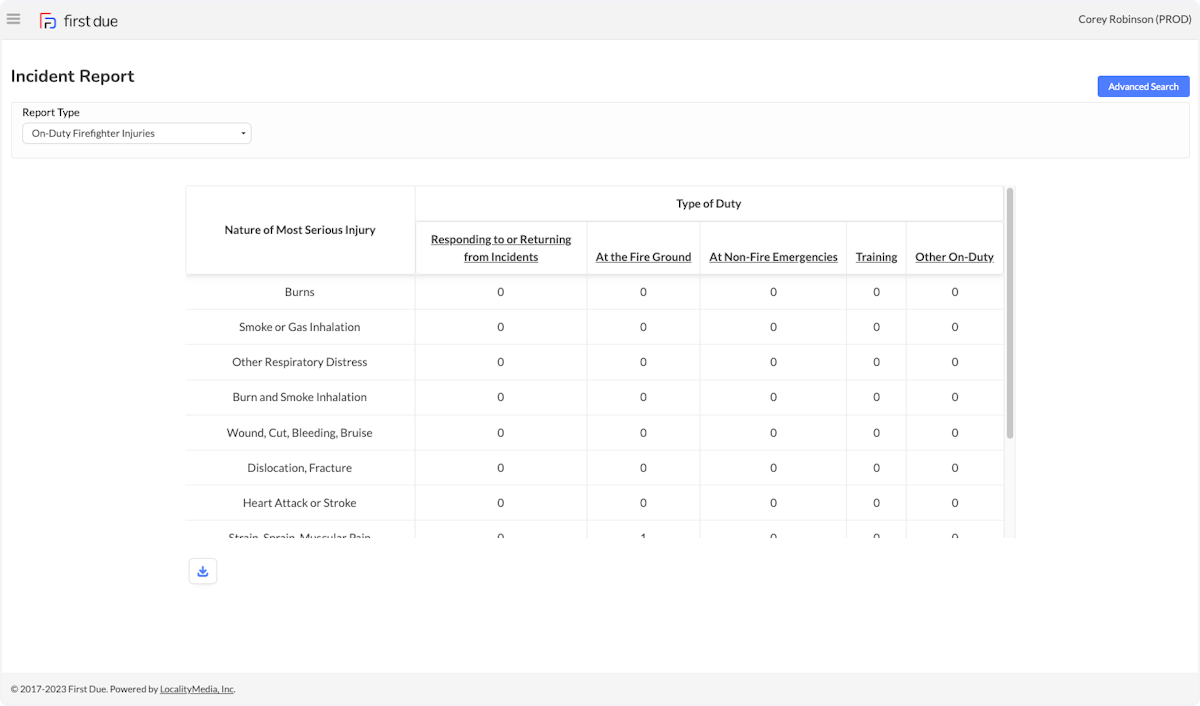Select the Heart Attack or Stroke row label
Image resolution: width=1200 pixels, height=706 pixels.
pos(300,503)
